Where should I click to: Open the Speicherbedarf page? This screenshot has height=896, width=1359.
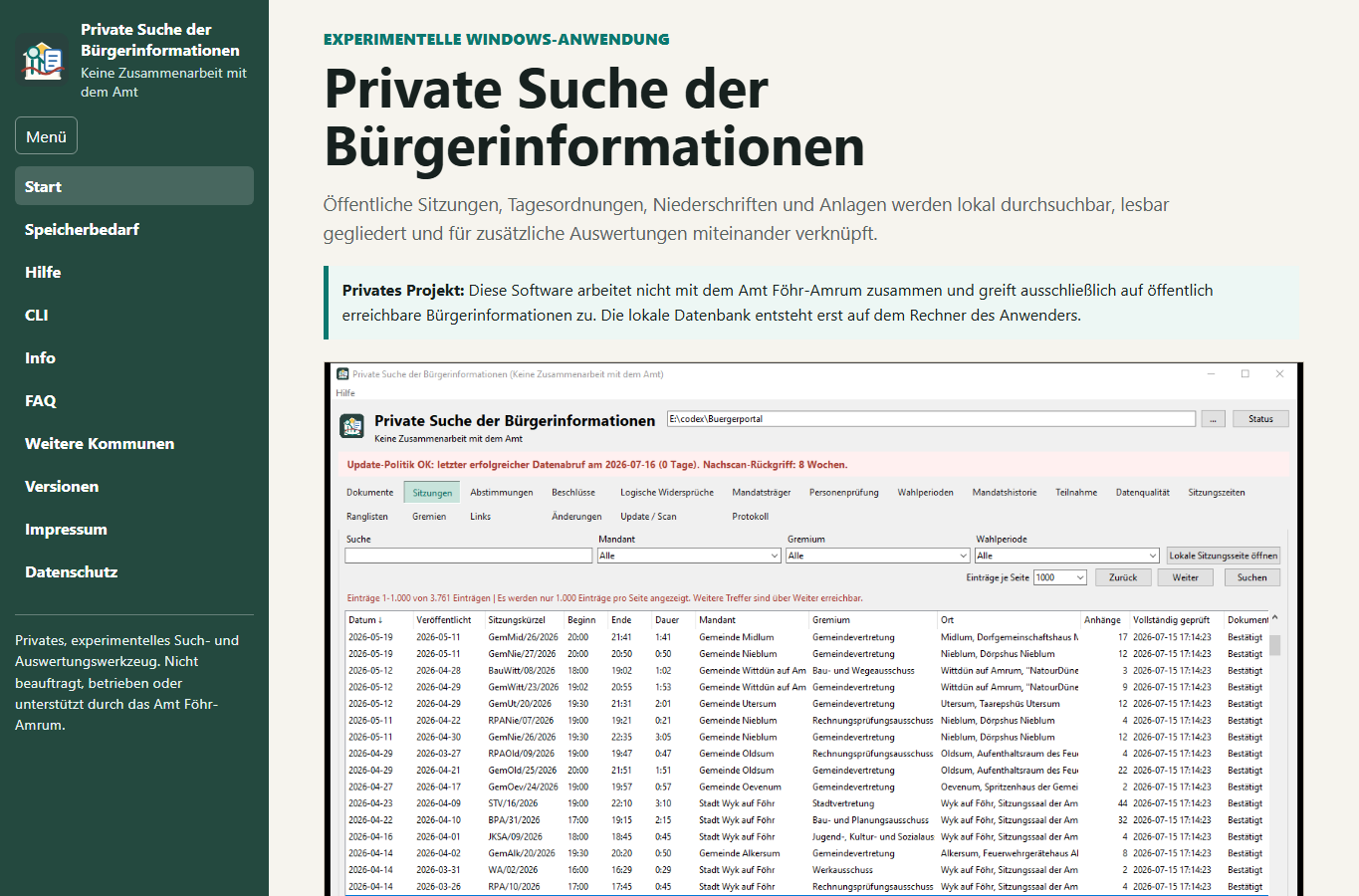pos(134,229)
